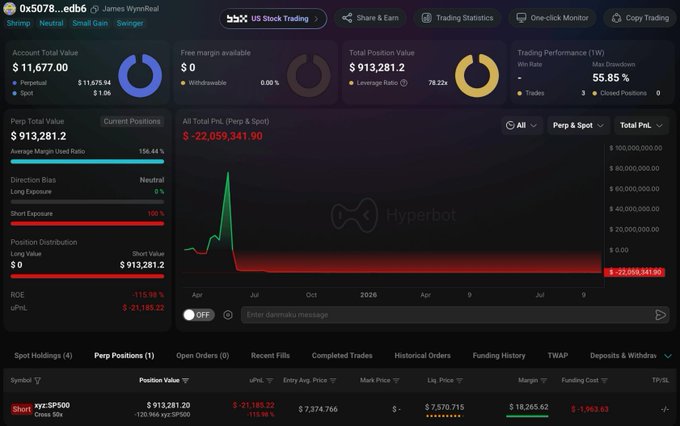Sort by uPnL column
Viewport: 680px width, 426px height.
[x=270, y=380]
